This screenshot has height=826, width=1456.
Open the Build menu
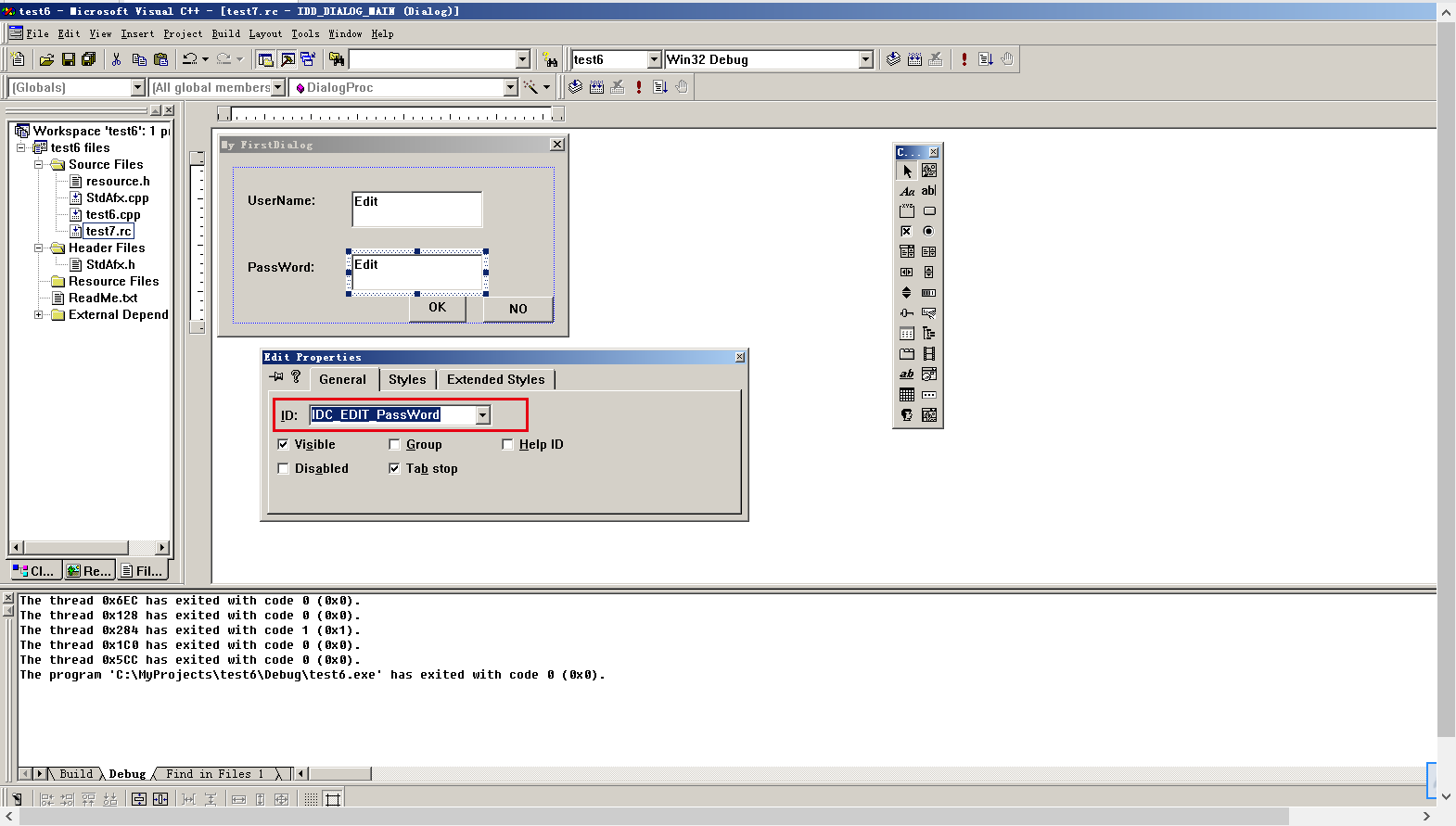225,34
